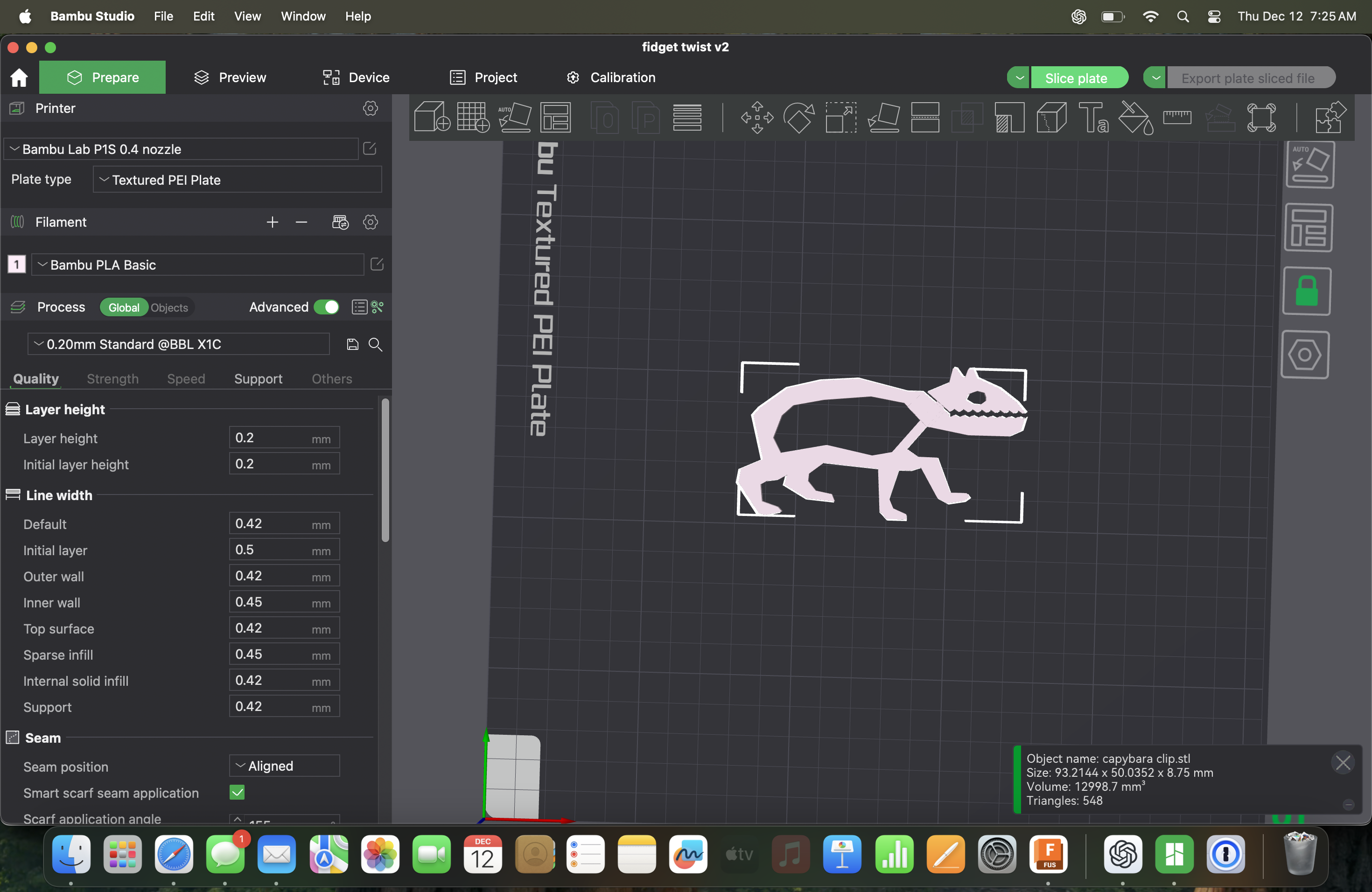Click the Slice plate button
This screenshot has width=1372, height=892.
click(x=1078, y=78)
